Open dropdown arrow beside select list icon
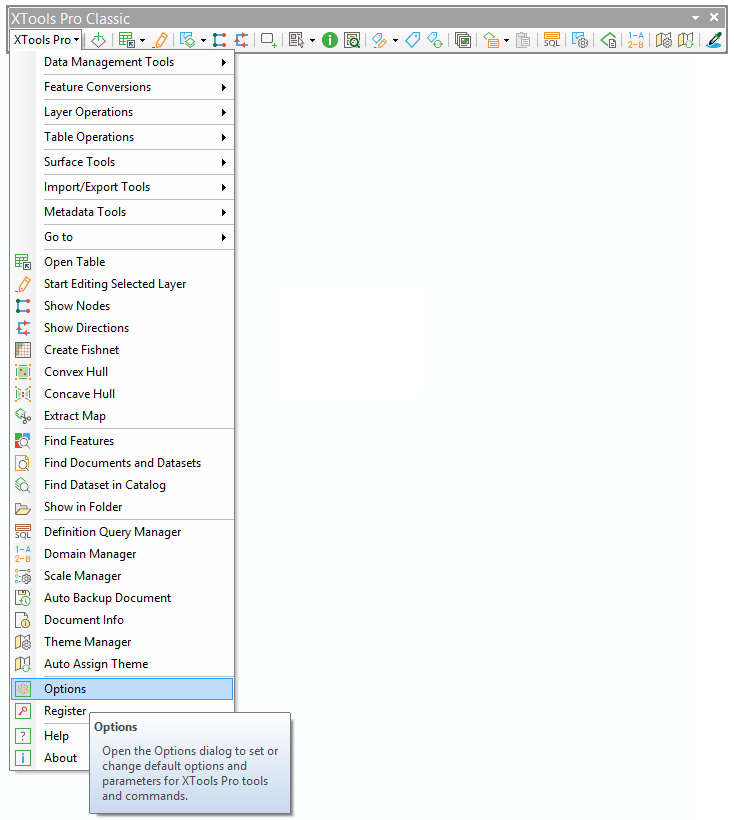 pyautogui.click(x=312, y=40)
